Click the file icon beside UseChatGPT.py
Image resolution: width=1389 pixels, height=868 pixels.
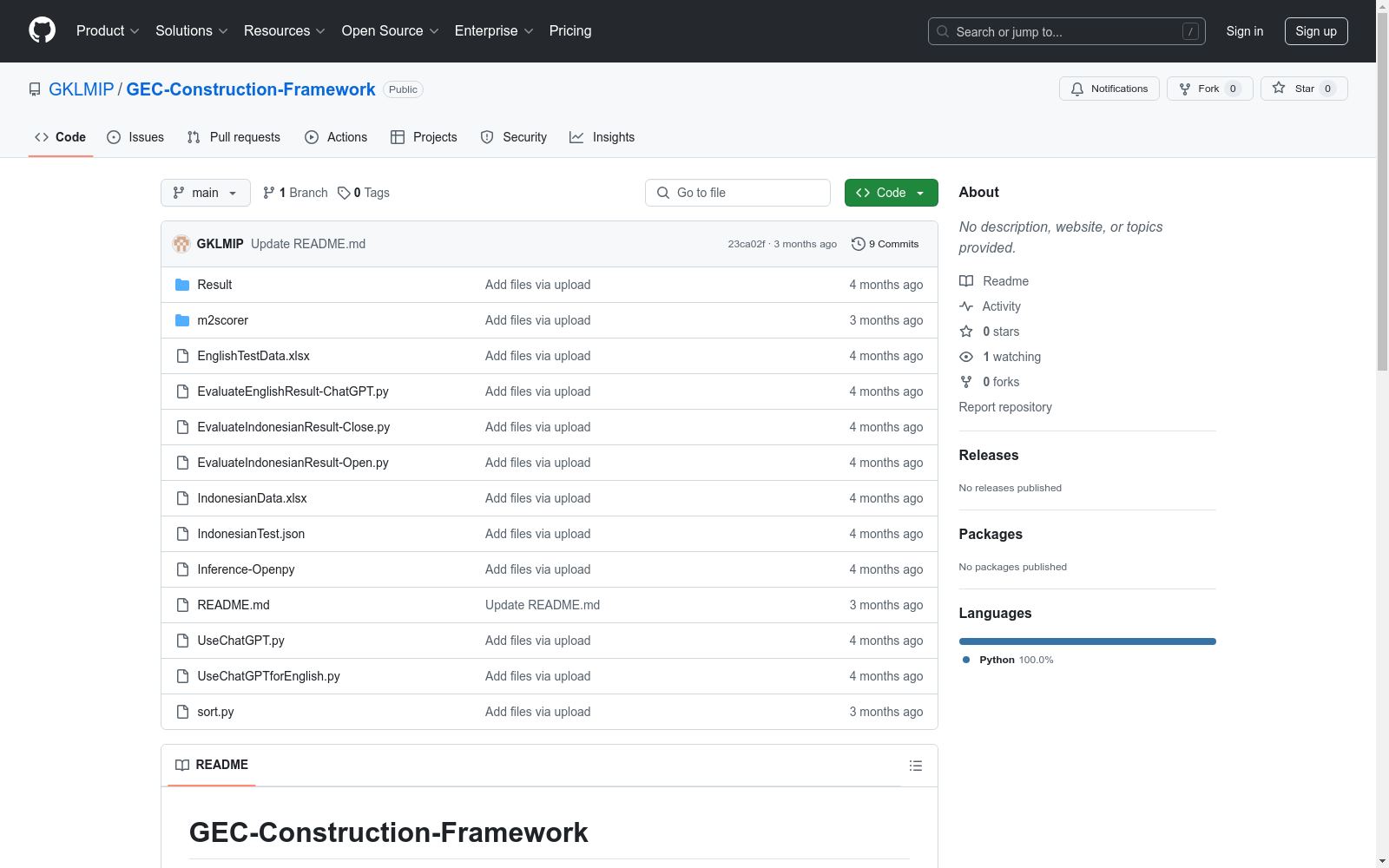(182, 641)
